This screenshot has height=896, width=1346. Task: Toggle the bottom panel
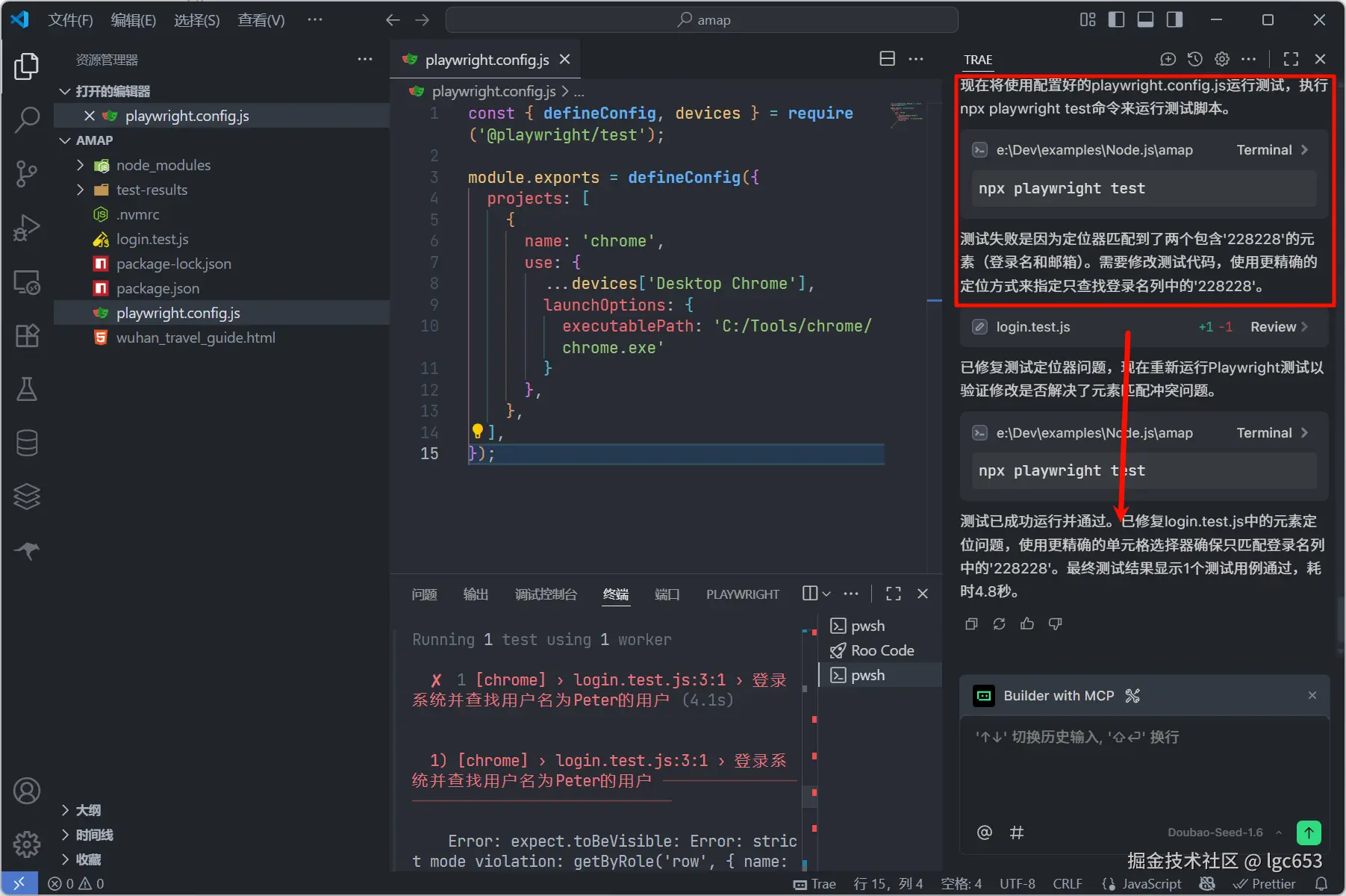[1145, 20]
